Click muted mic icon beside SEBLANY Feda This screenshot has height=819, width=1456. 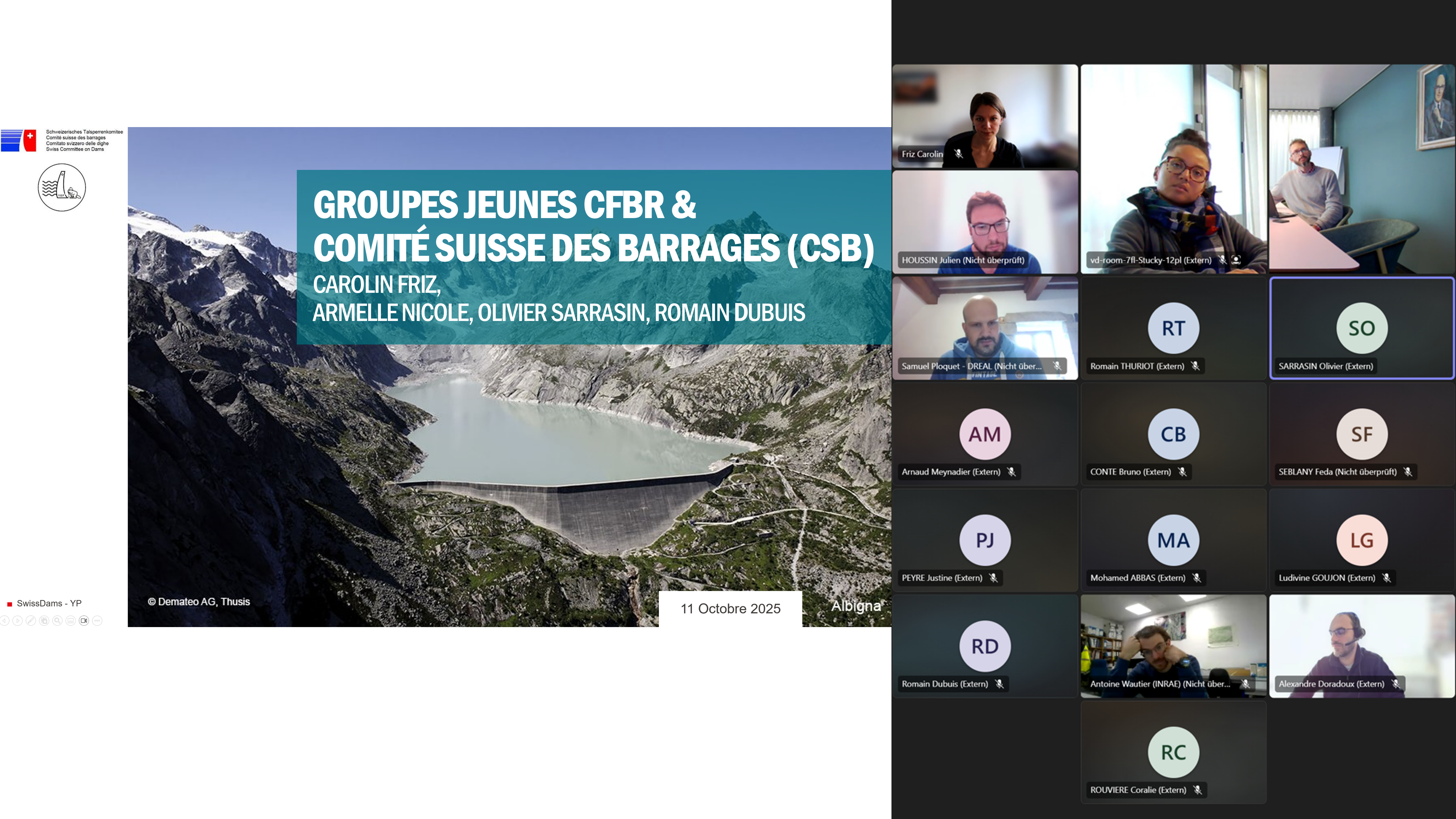(1408, 472)
